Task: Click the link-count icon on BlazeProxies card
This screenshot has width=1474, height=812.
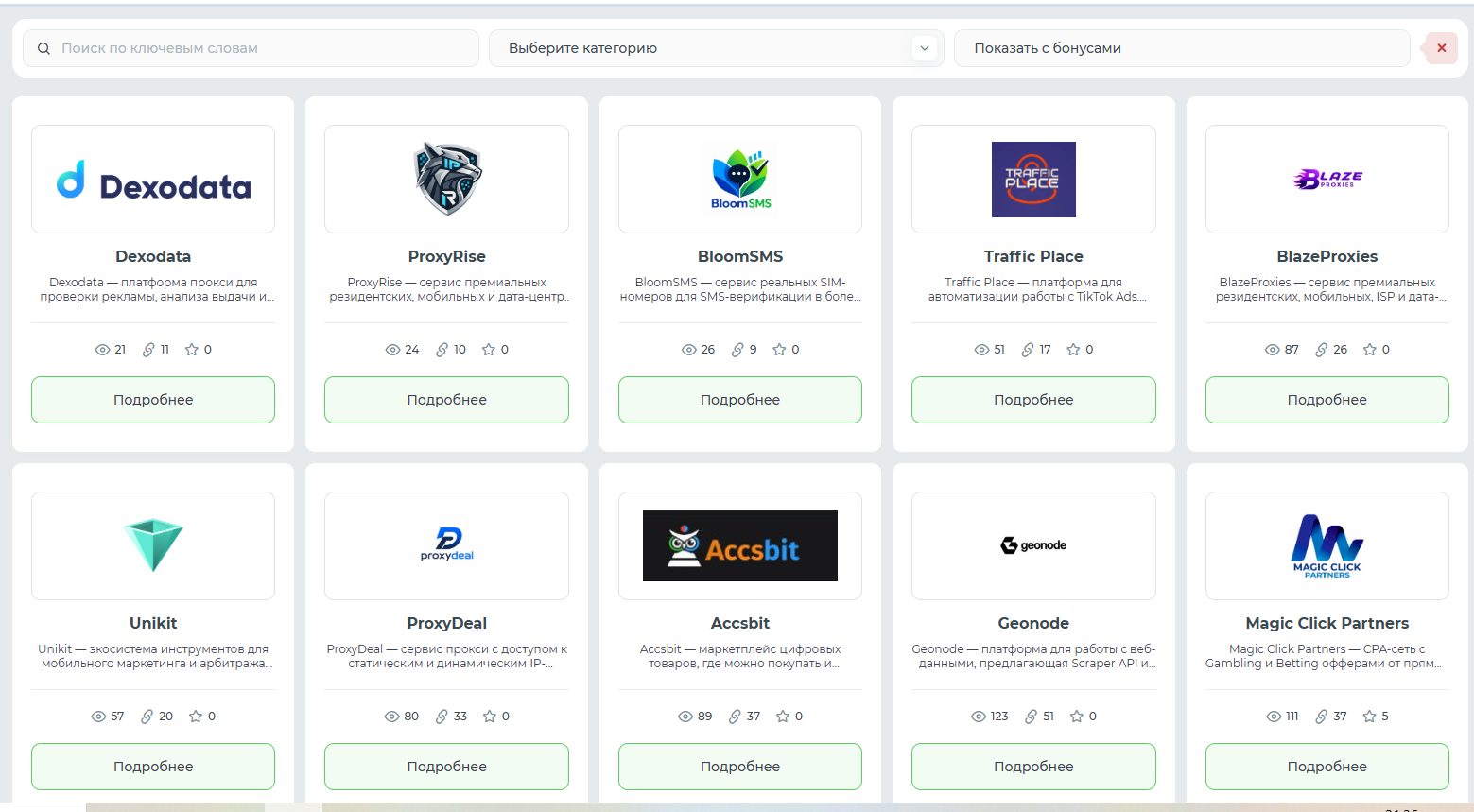Action: (x=1322, y=350)
